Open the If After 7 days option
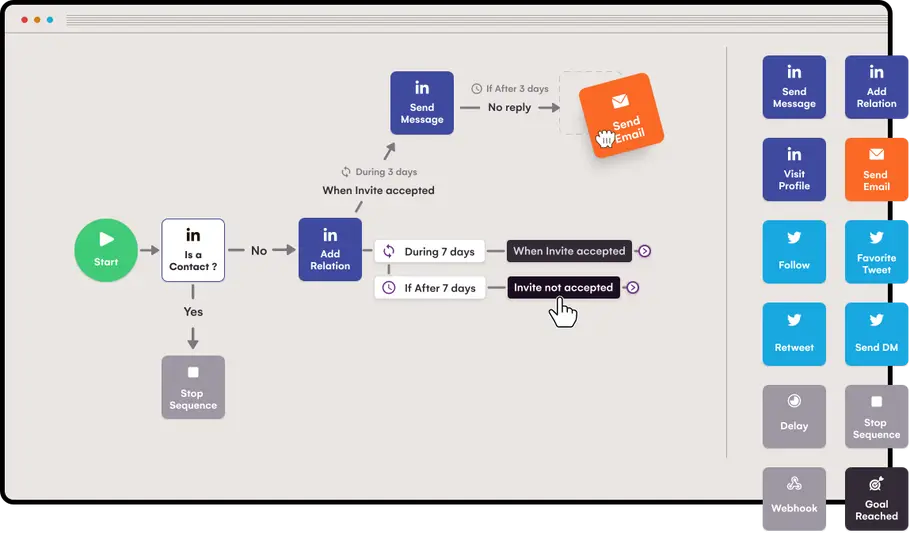910x533 pixels. pos(429,288)
